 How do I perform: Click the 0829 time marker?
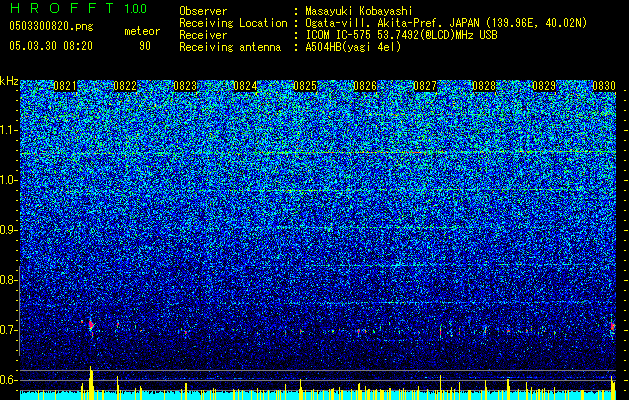pyautogui.click(x=544, y=86)
